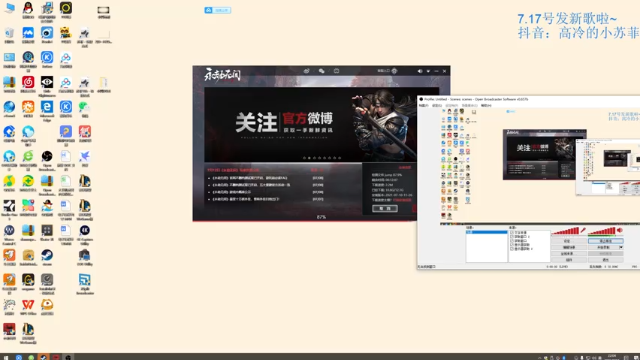The height and width of the screenshot is (360, 640).
Task: Open the 设定 menu in OBS
Action: [x=437, y=105]
